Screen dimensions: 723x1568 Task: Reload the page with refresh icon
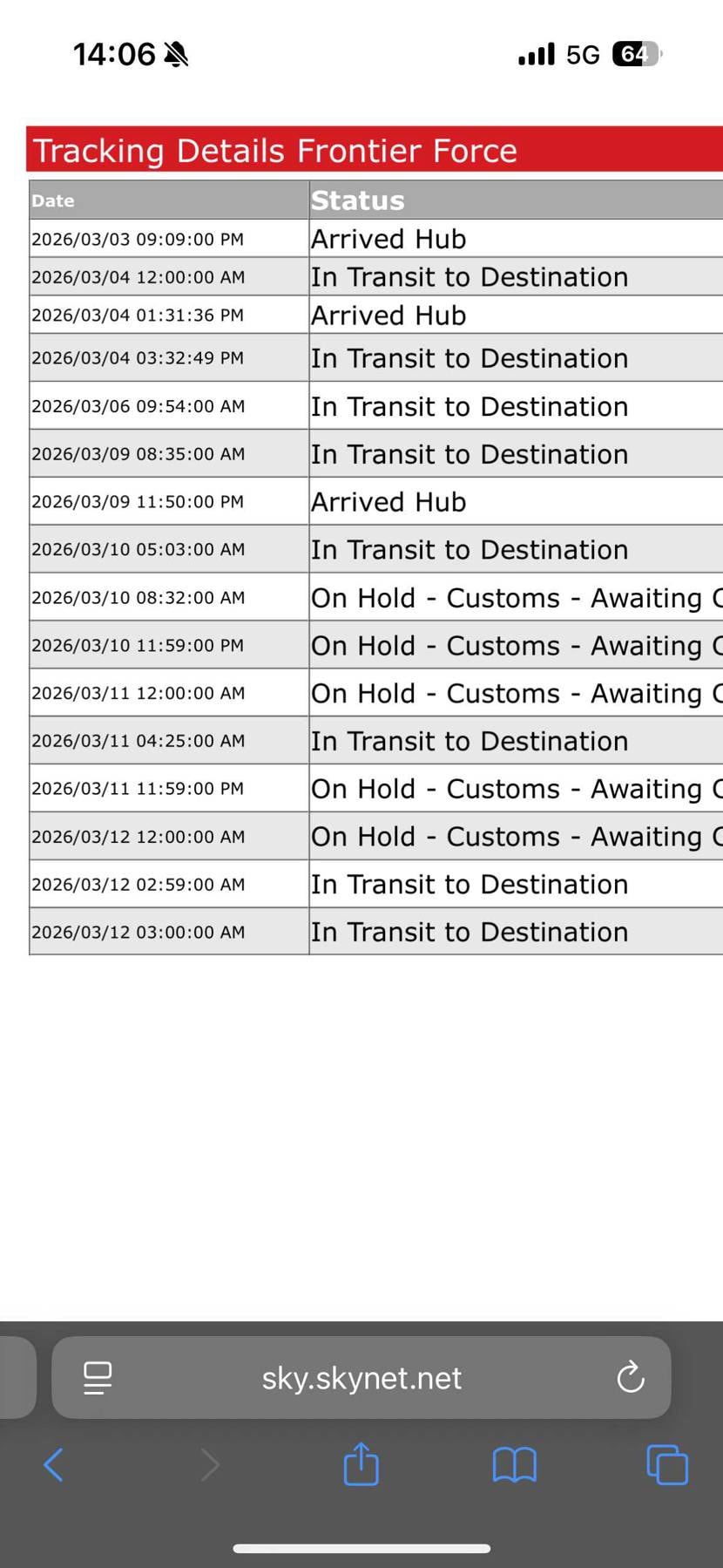(x=630, y=1378)
